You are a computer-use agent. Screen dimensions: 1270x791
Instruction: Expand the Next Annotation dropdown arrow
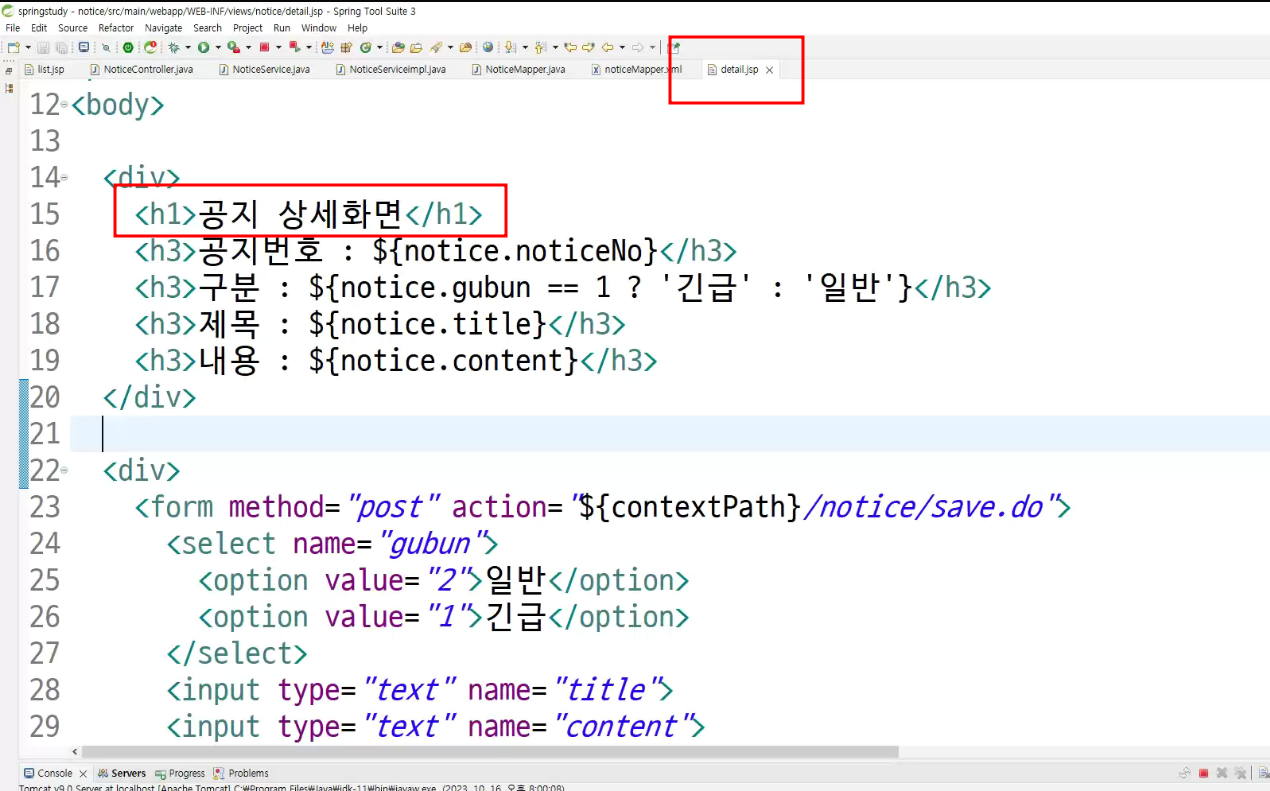524,47
